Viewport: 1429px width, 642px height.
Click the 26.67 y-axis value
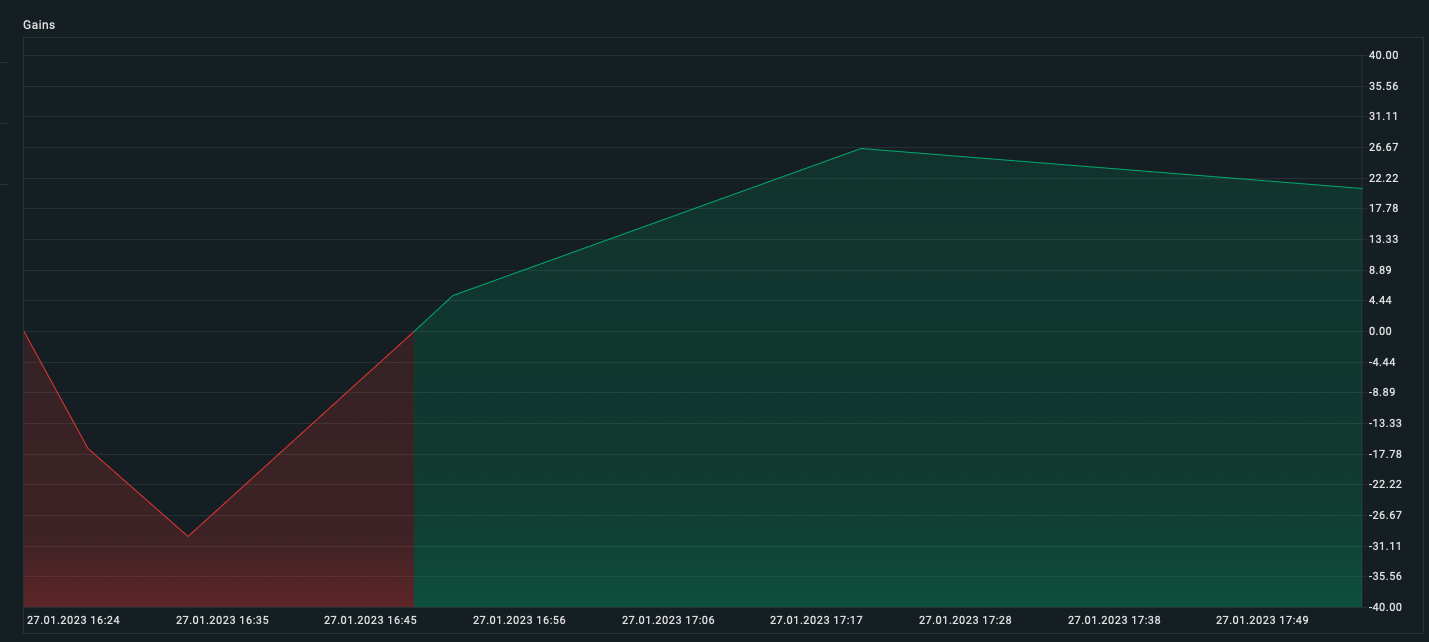coord(1384,147)
